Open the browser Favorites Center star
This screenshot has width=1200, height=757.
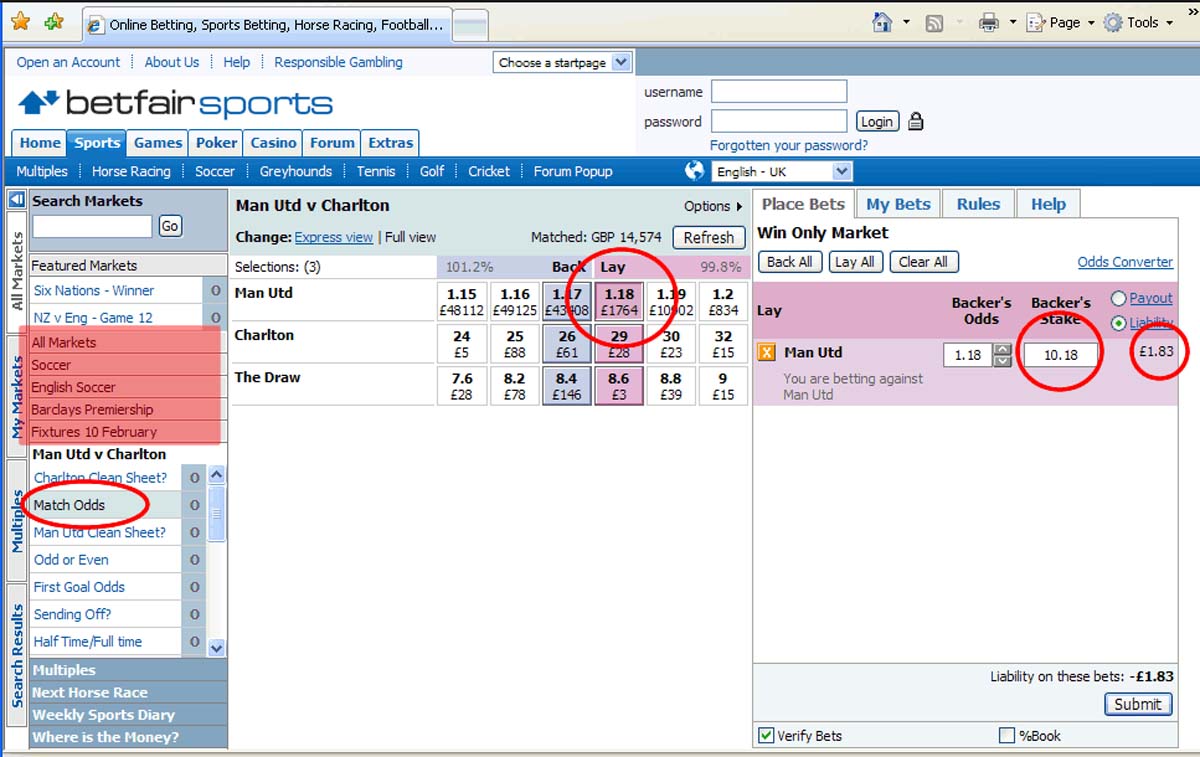(21, 22)
